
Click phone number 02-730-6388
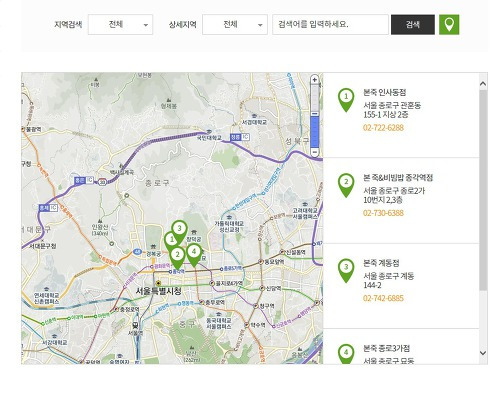pyautogui.click(x=383, y=213)
